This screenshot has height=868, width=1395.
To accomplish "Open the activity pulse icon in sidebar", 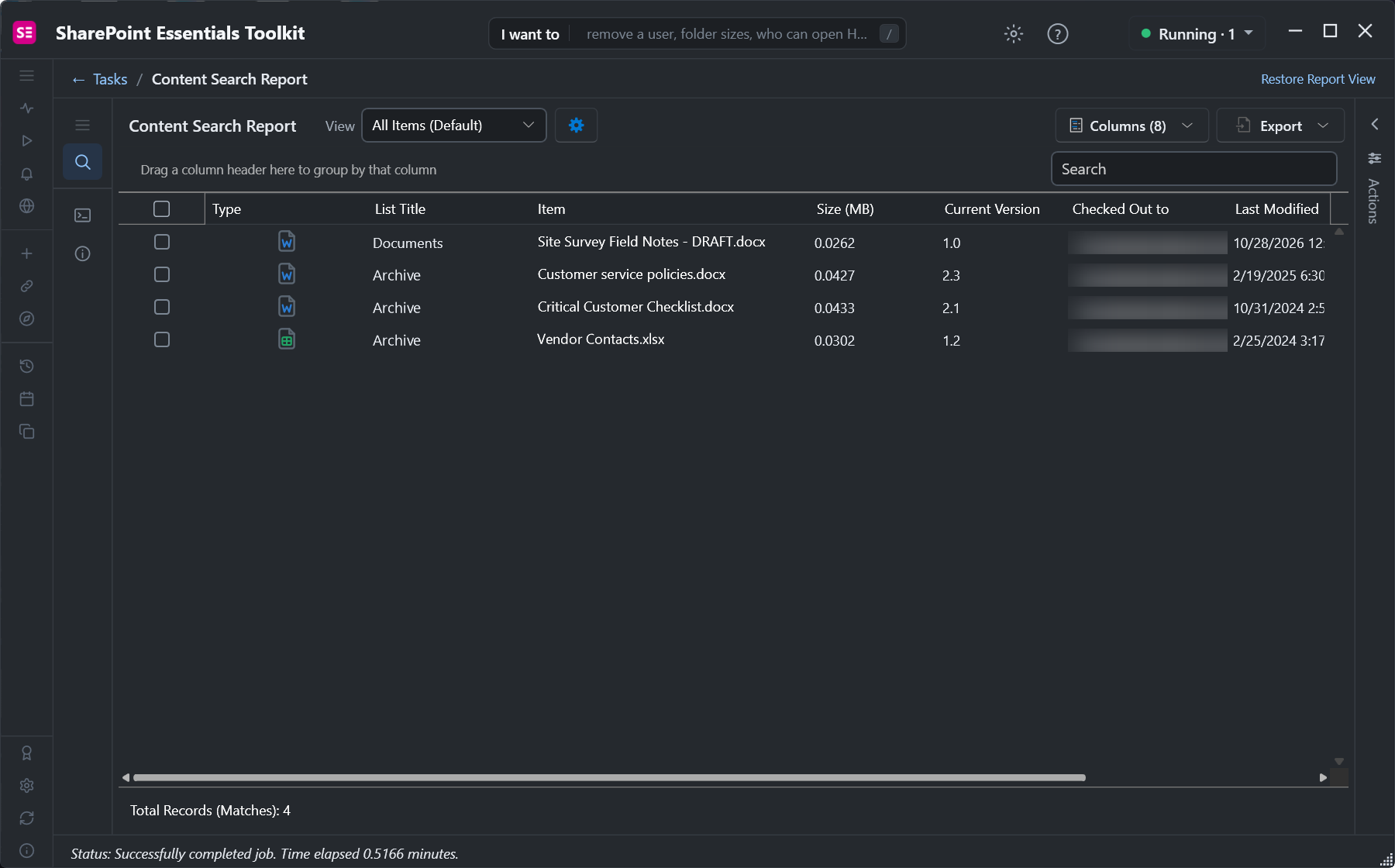I will pos(26,108).
